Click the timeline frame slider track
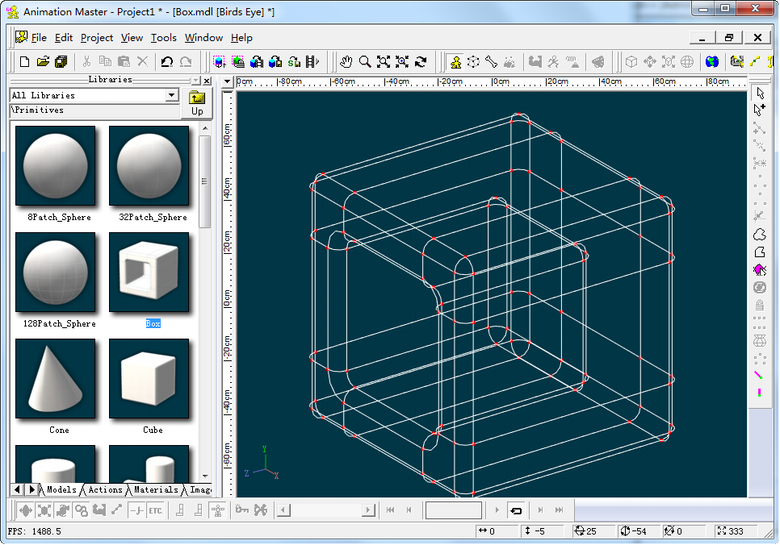This screenshot has height=545, width=780. click(x=326, y=510)
